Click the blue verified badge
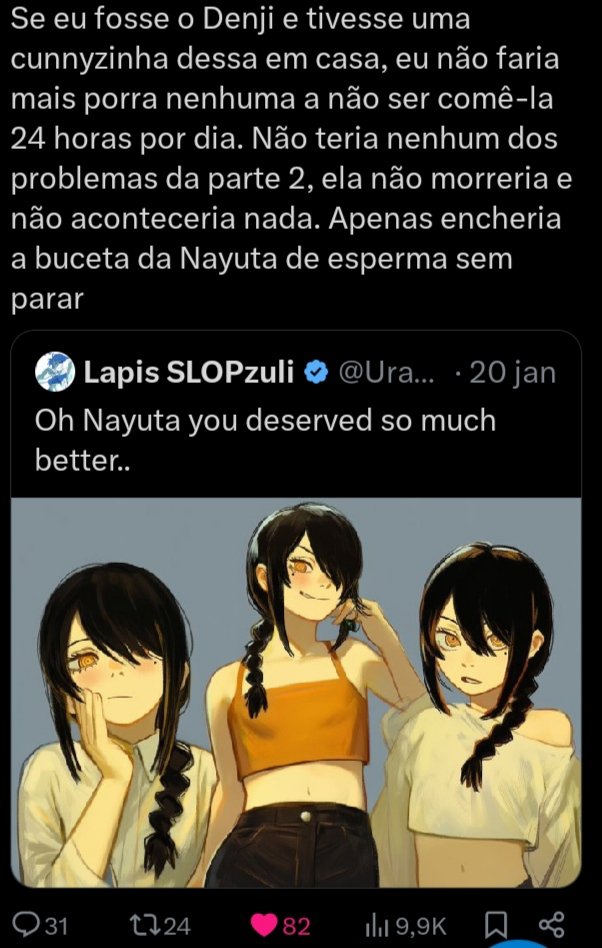Screen dimensions: 602x948 pos(316,373)
